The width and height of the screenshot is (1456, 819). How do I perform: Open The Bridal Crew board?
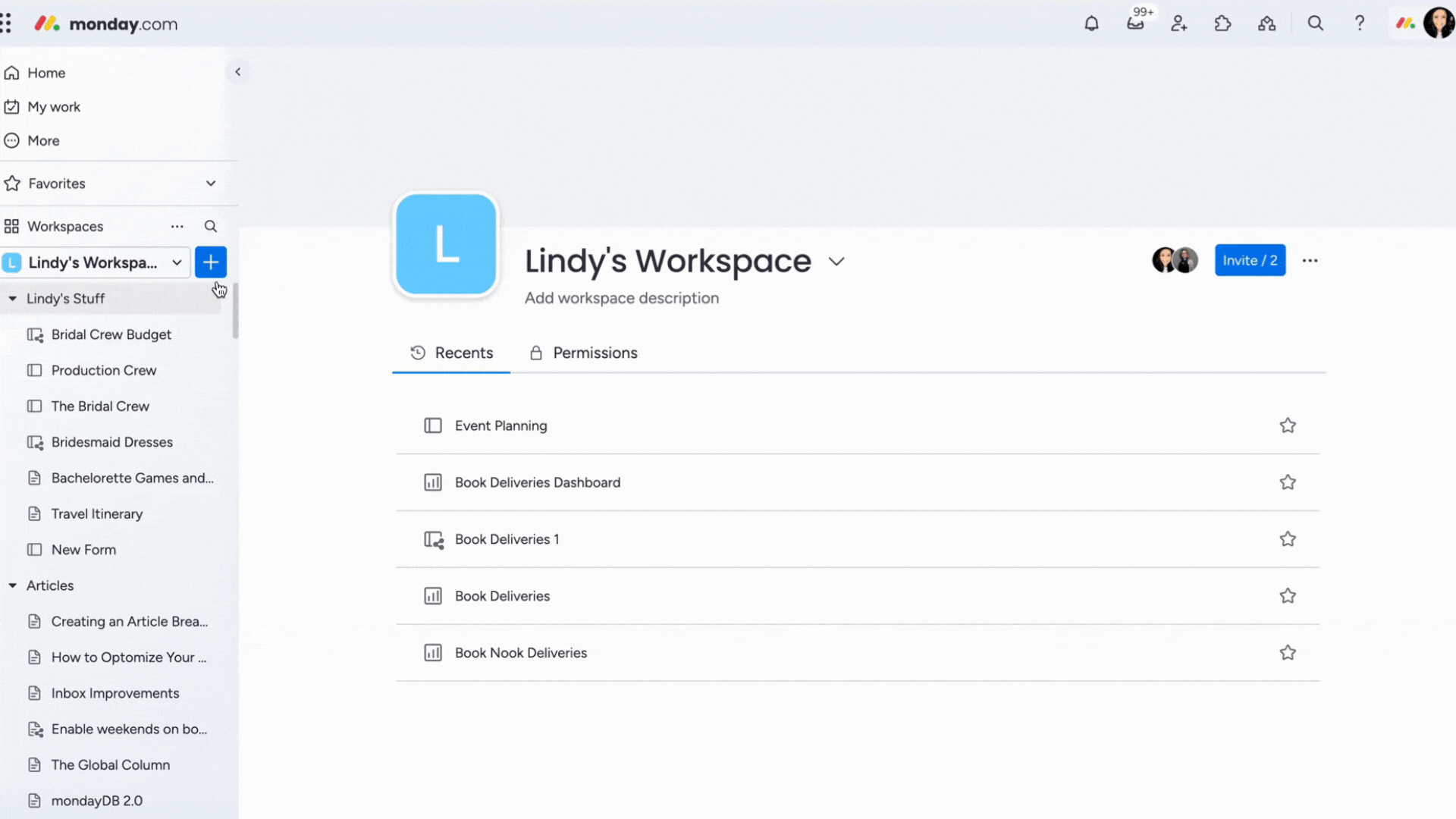click(100, 406)
